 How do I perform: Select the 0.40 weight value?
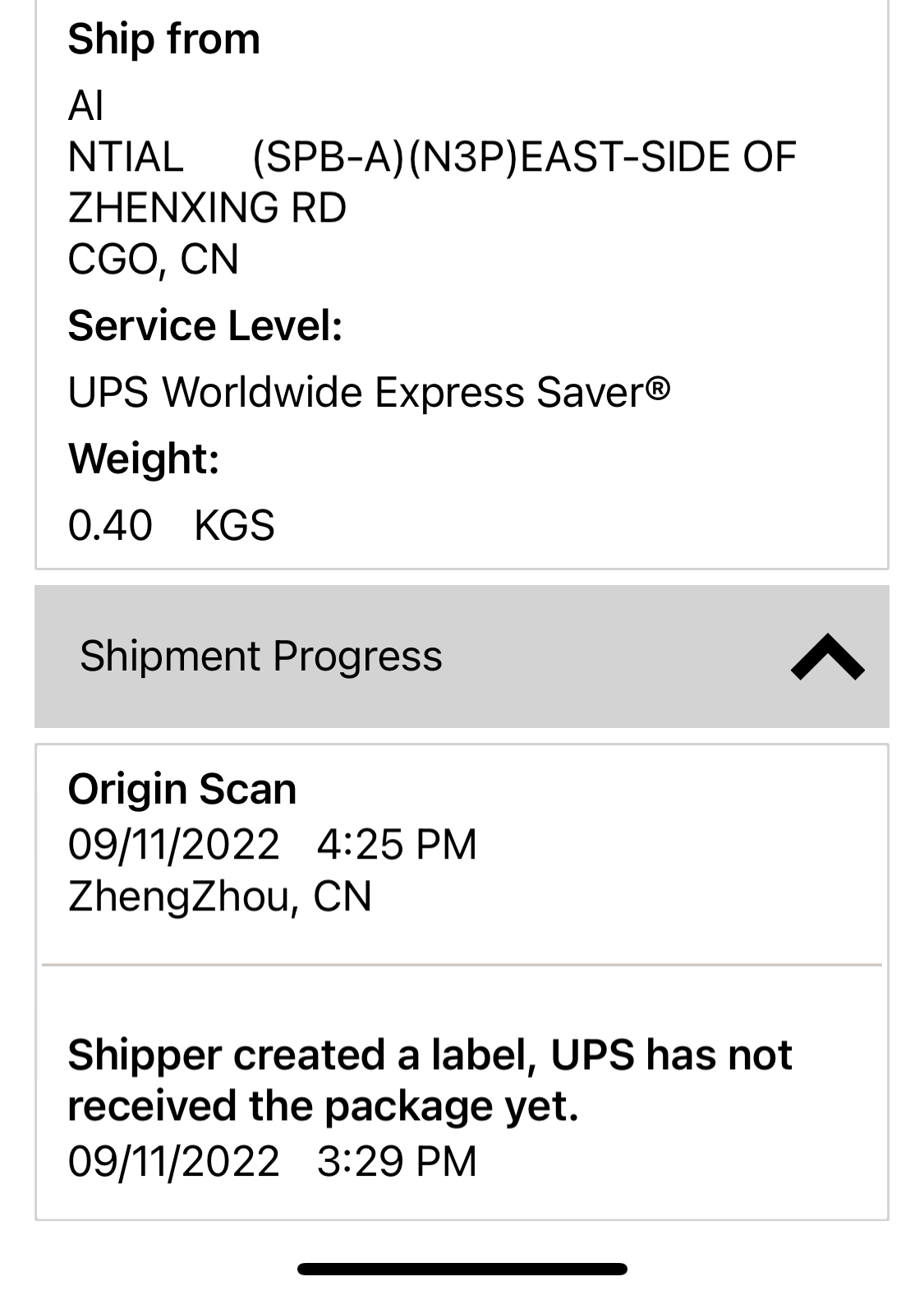coord(110,525)
